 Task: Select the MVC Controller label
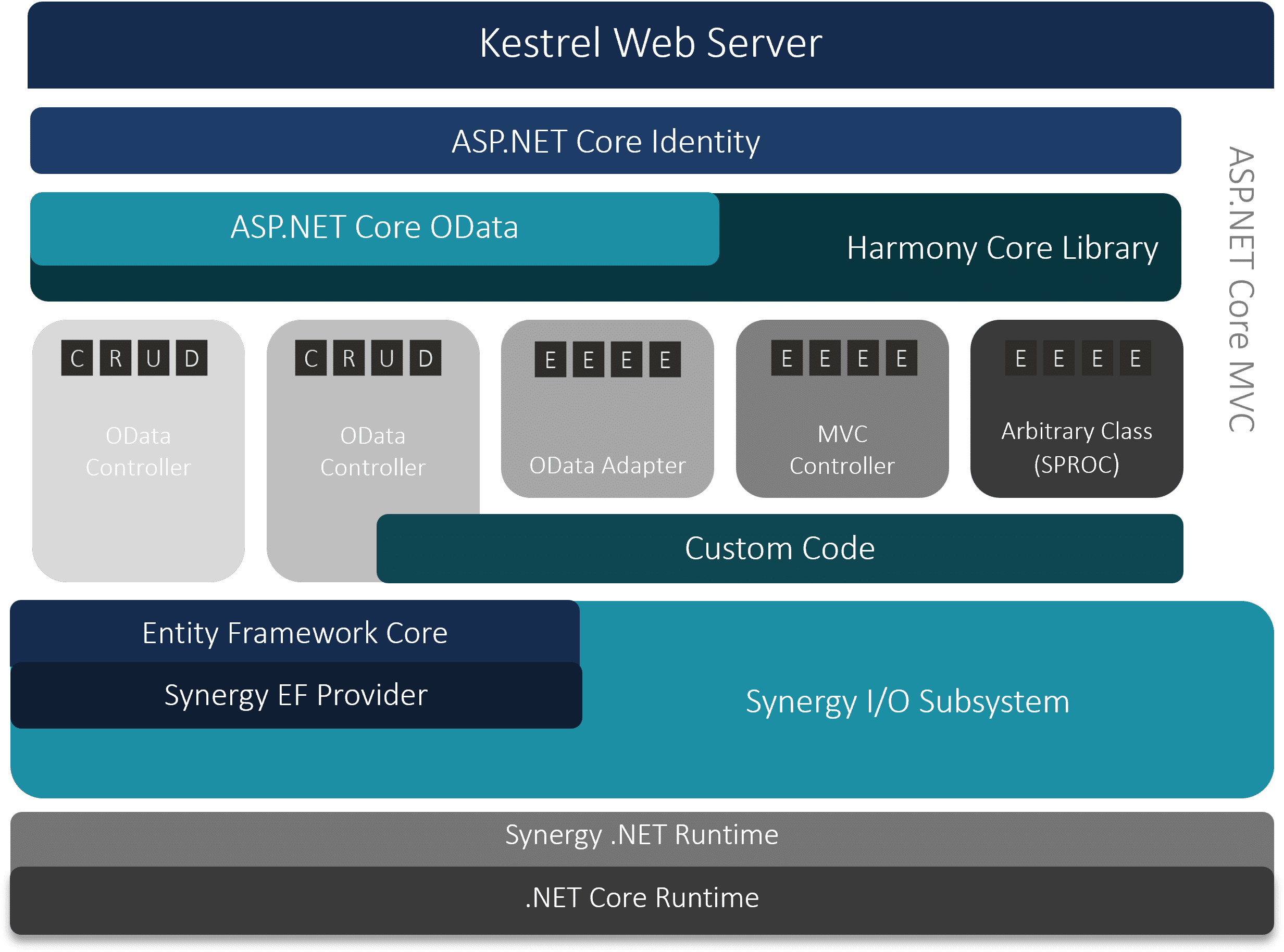tap(842, 450)
